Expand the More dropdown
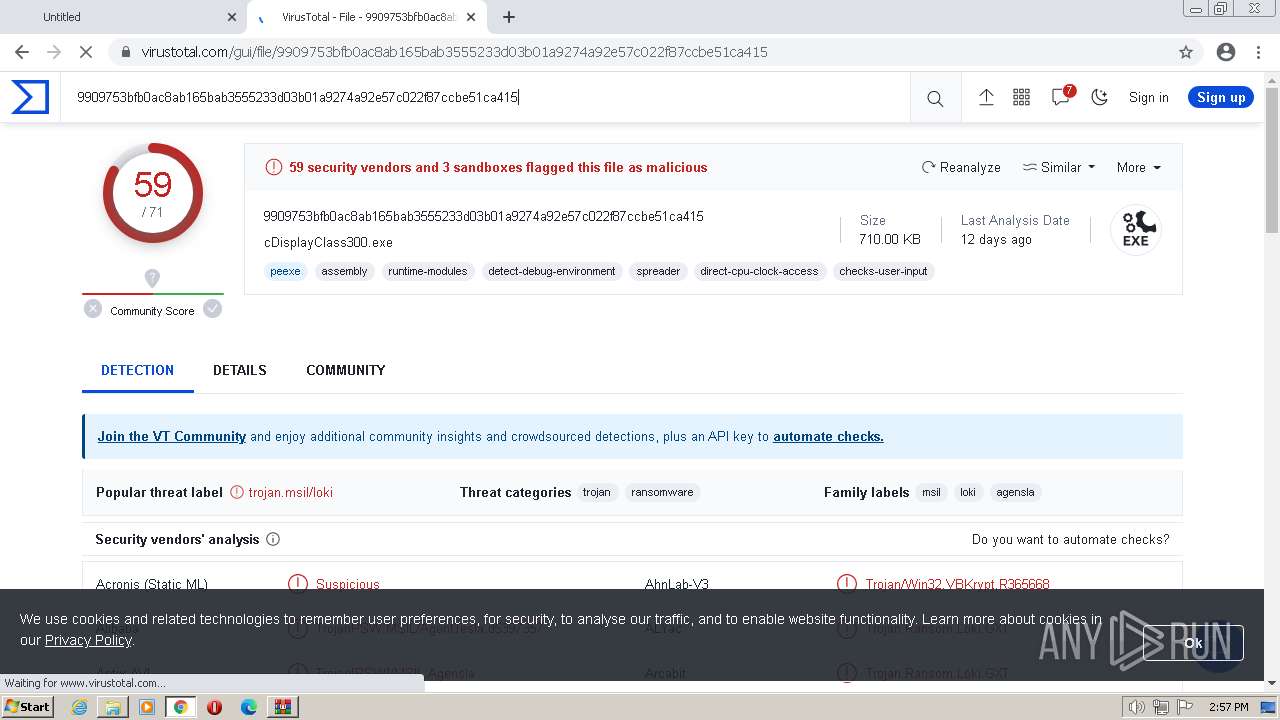The image size is (1280, 720). coord(1139,167)
